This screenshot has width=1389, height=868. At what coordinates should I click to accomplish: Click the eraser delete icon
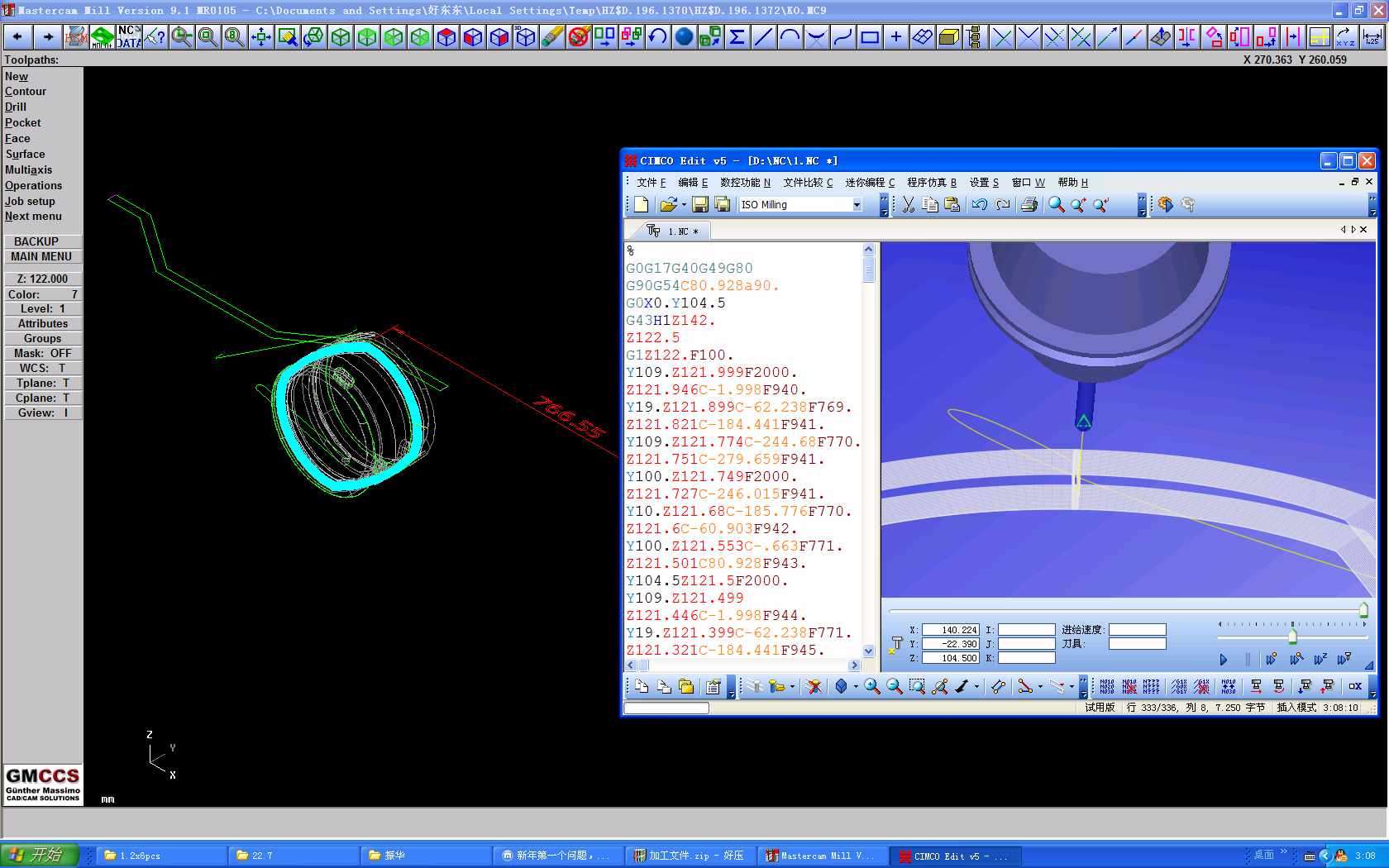click(x=551, y=37)
